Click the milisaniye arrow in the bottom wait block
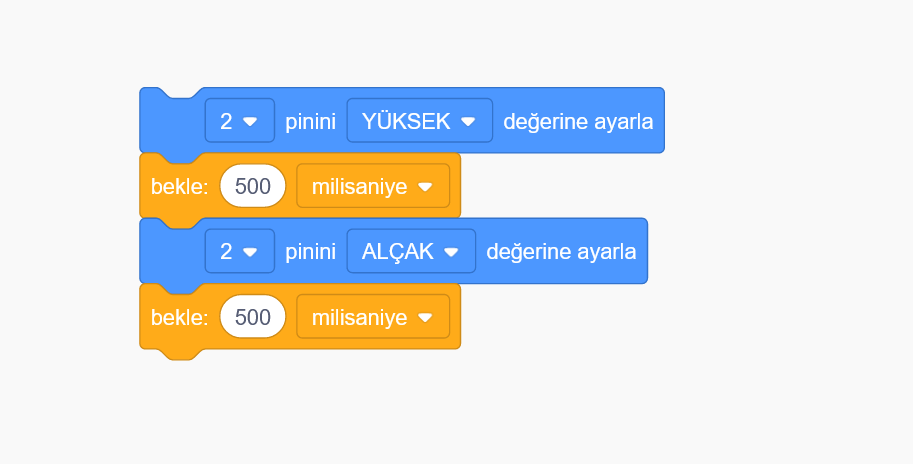Screen dimensions: 913x464 click(425, 318)
